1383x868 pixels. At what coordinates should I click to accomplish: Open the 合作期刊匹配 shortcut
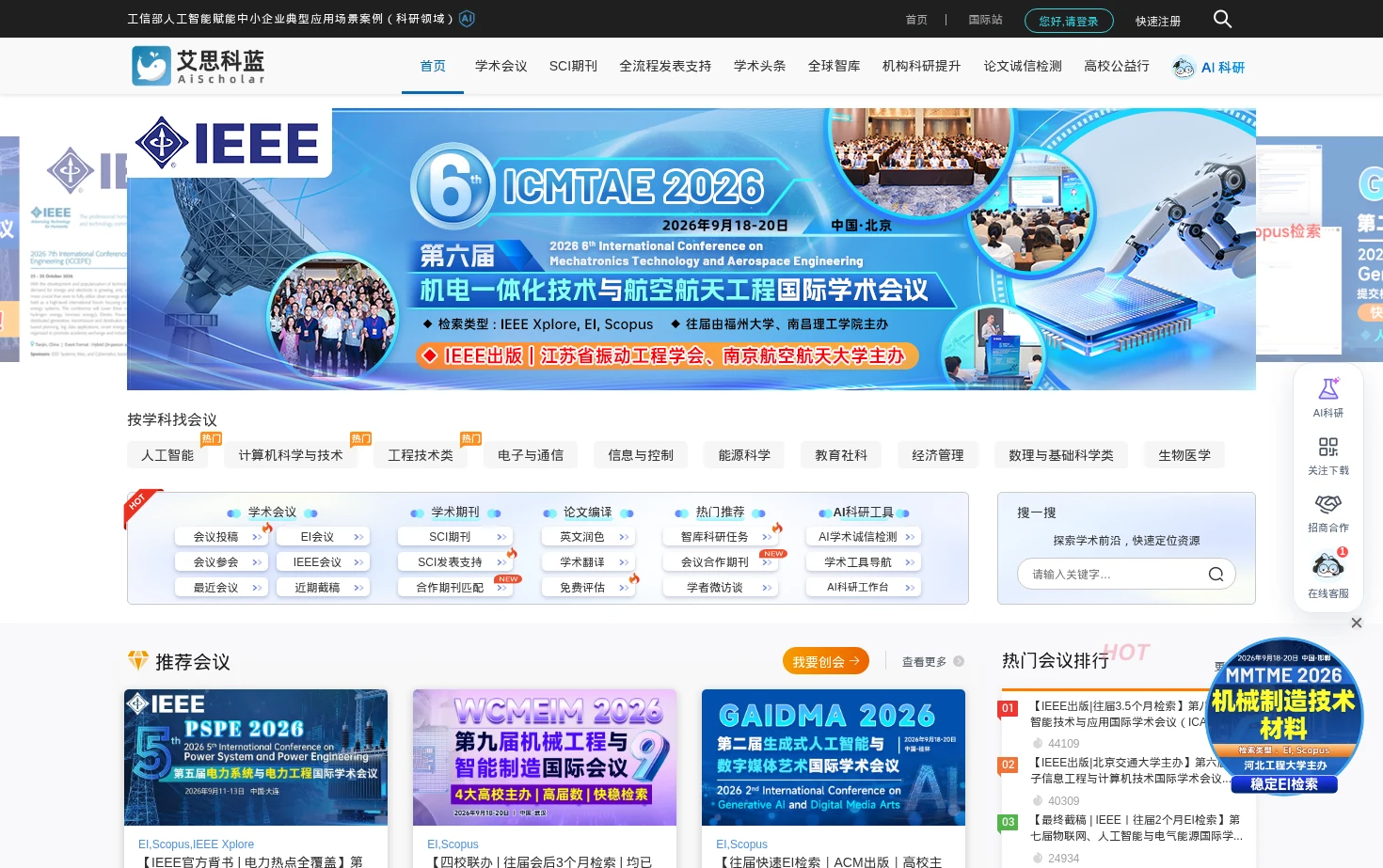coord(456,588)
